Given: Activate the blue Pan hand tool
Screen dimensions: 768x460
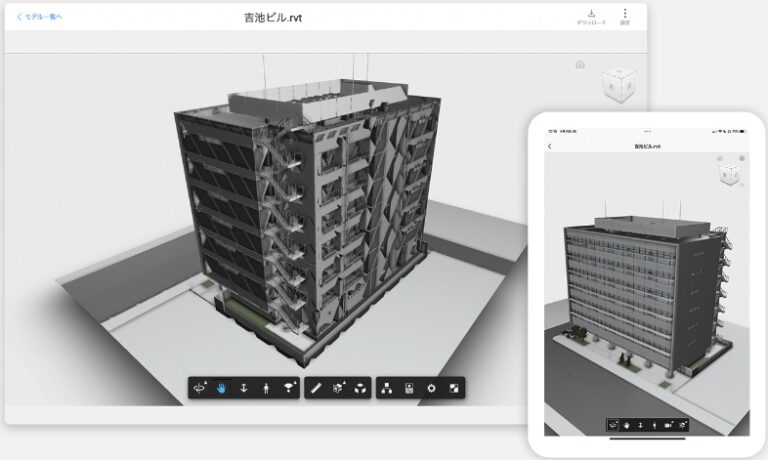Looking at the screenshot, I should coord(221,388).
